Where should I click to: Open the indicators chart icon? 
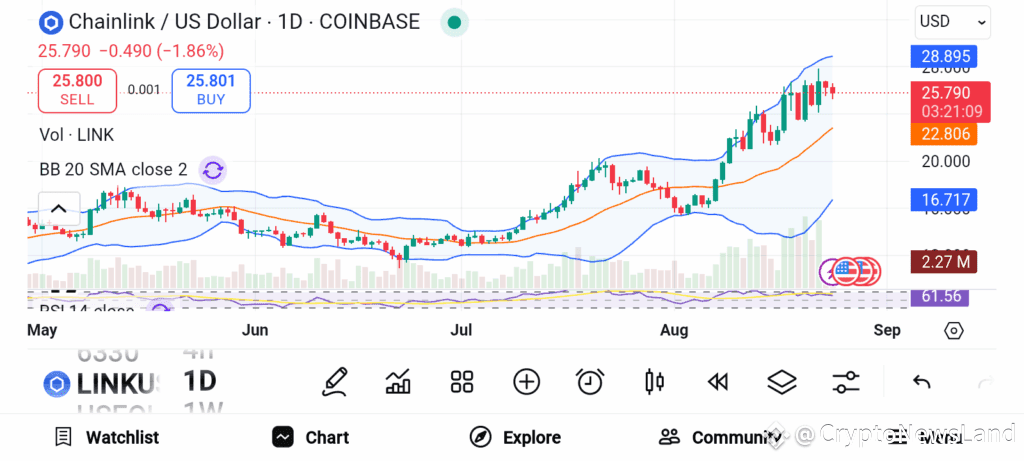(x=398, y=382)
